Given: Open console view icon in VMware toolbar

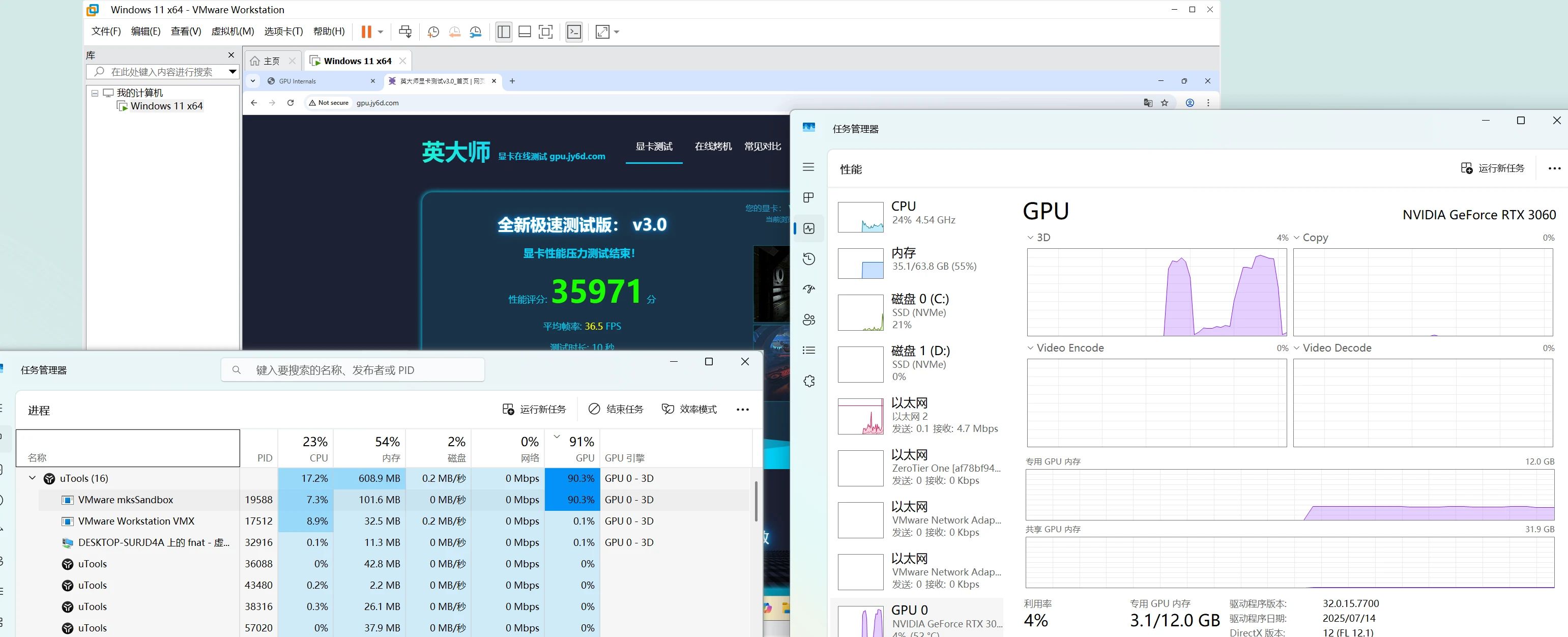Looking at the screenshot, I should (574, 32).
